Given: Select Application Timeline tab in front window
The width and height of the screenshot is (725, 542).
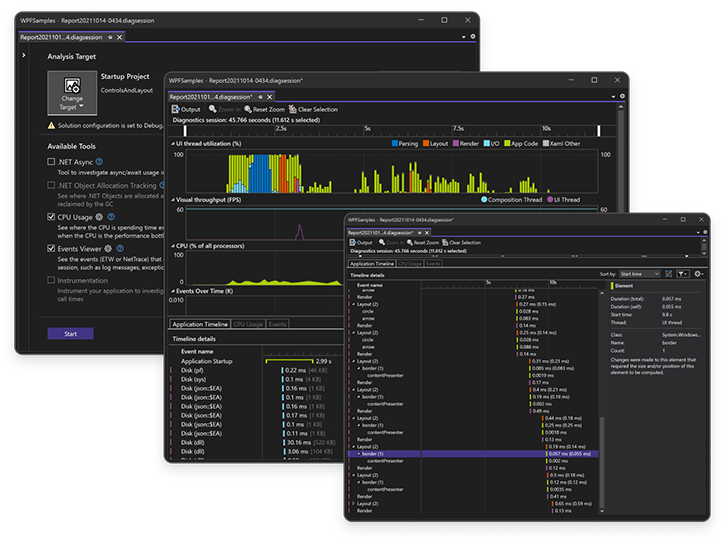Looking at the screenshot, I should point(372,264).
